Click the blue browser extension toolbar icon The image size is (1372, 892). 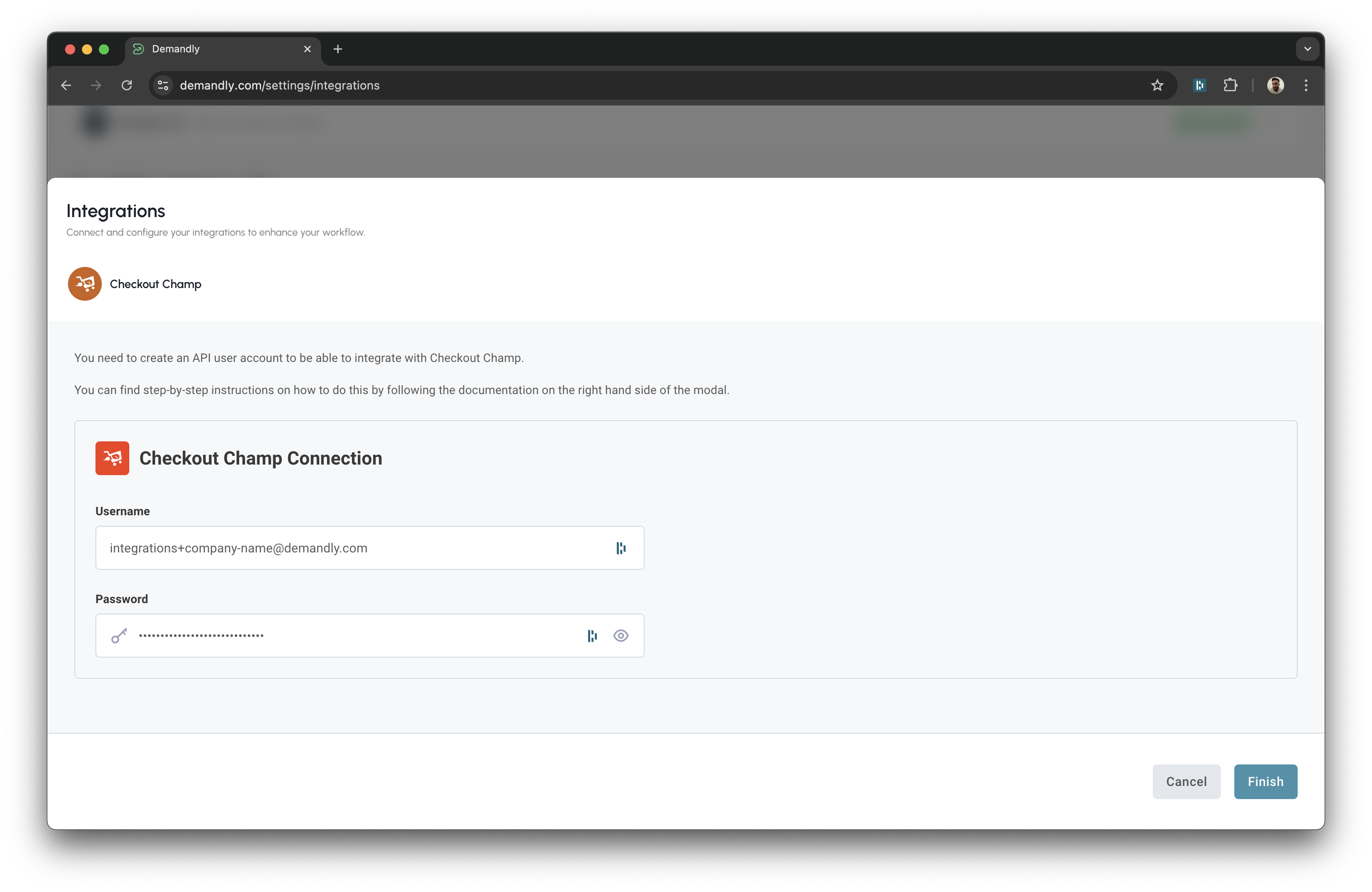(x=1200, y=85)
